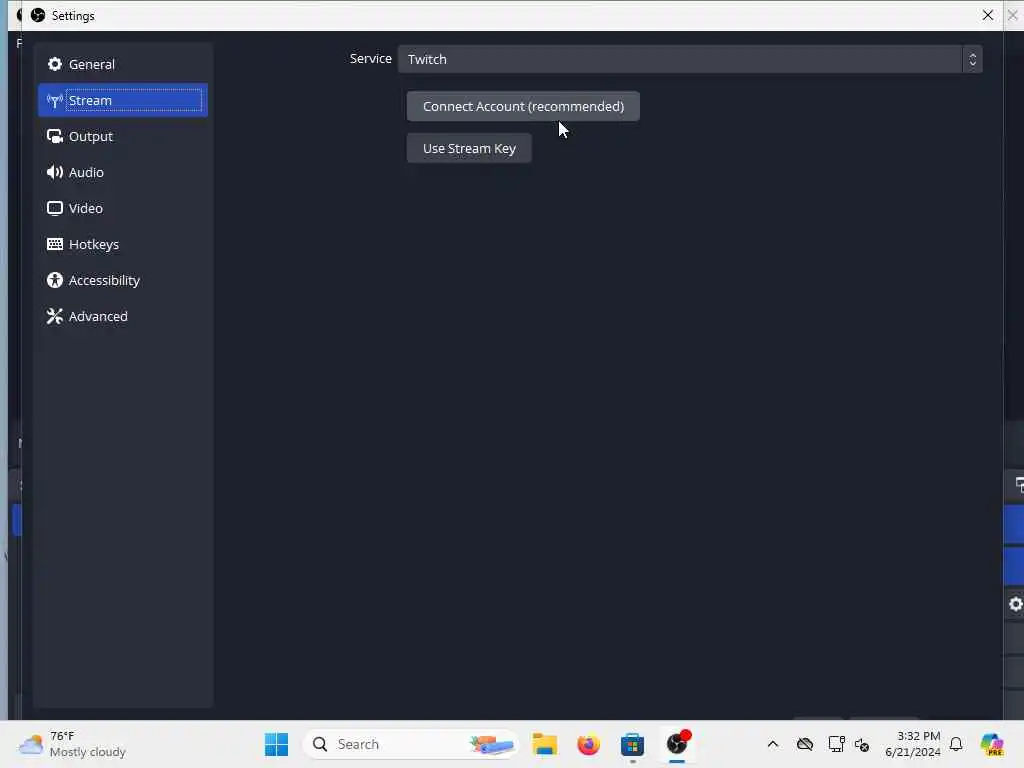Open the General settings section
The height and width of the screenshot is (768, 1024).
[123, 64]
